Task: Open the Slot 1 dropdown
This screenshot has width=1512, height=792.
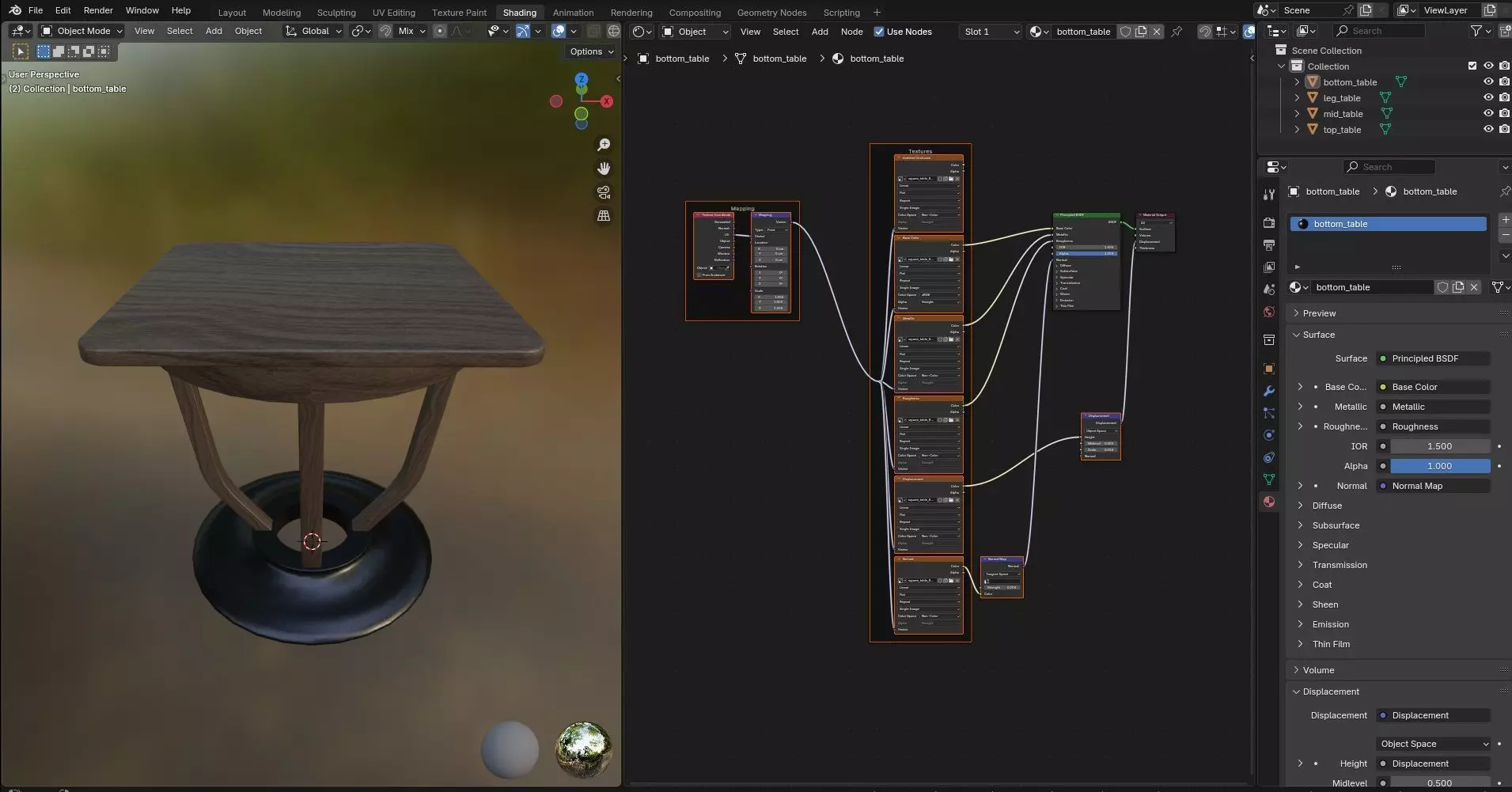Action: pyautogui.click(x=991, y=32)
